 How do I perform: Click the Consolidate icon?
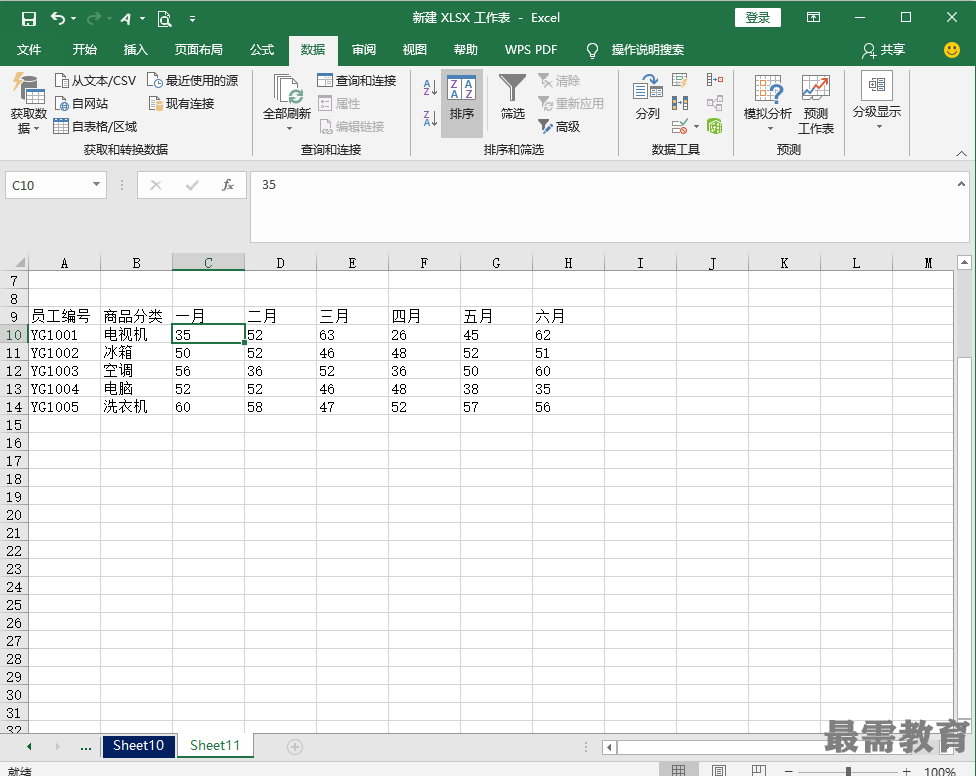pyautogui.click(x=715, y=80)
